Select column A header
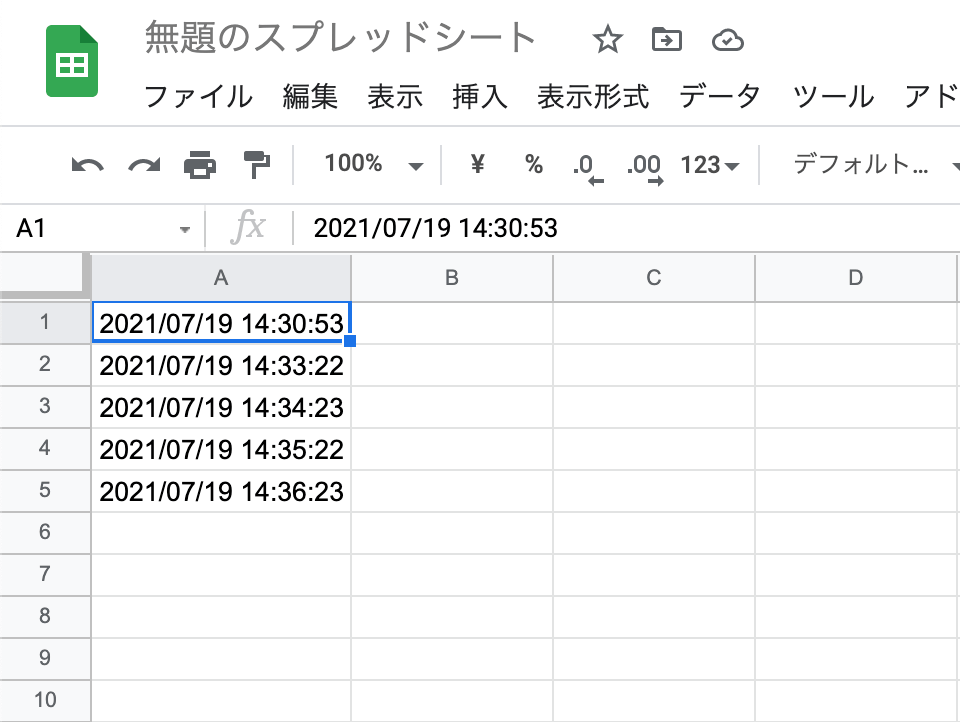Viewport: 960px width, 722px height. pyautogui.click(x=221, y=277)
